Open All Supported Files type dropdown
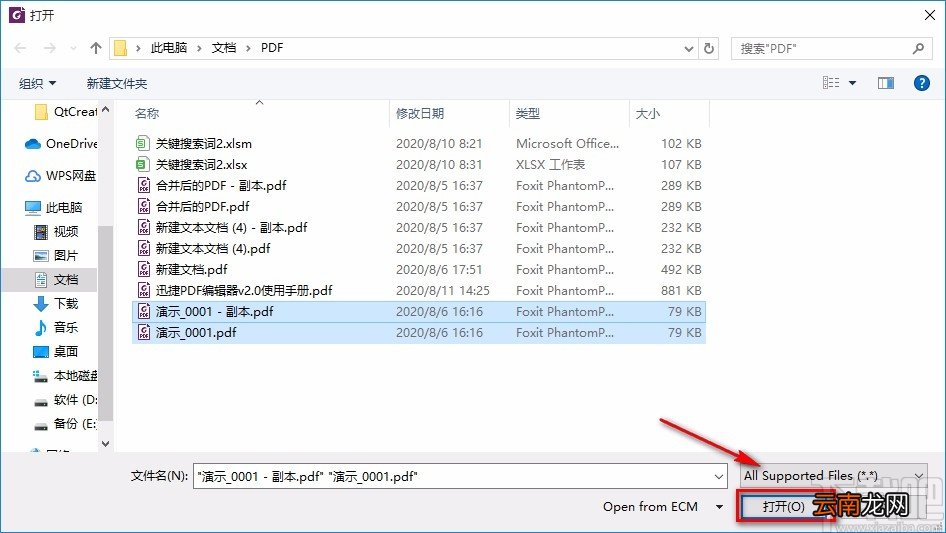Viewport: 946px width, 533px height. pyautogui.click(x=833, y=476)
